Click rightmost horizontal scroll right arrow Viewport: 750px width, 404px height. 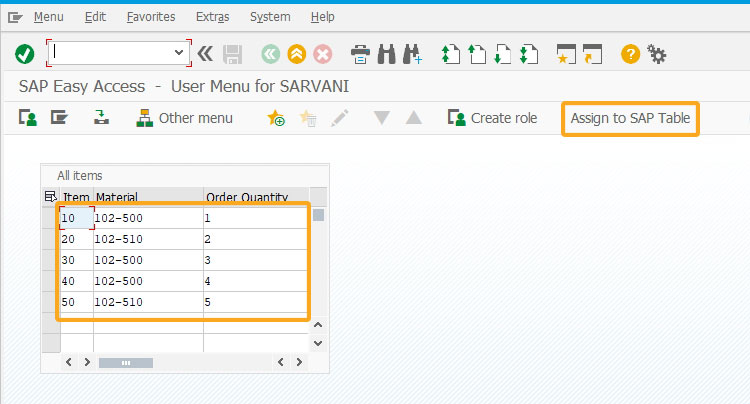click(299, 362)
